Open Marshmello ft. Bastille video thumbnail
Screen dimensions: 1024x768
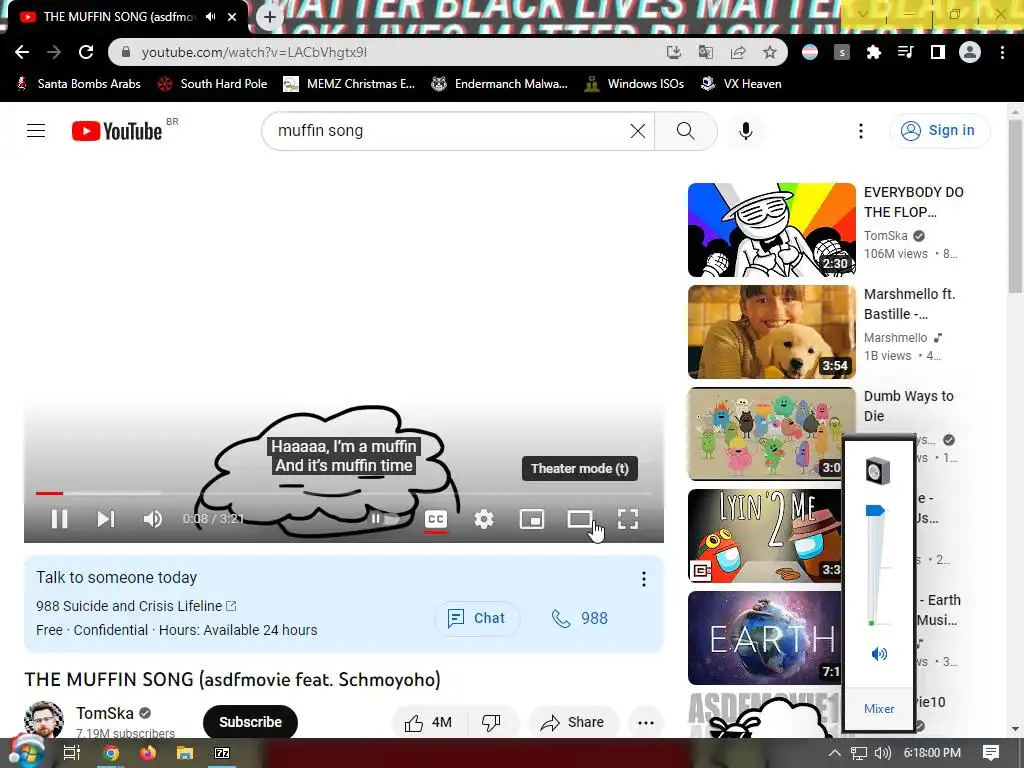pos(772,332)
